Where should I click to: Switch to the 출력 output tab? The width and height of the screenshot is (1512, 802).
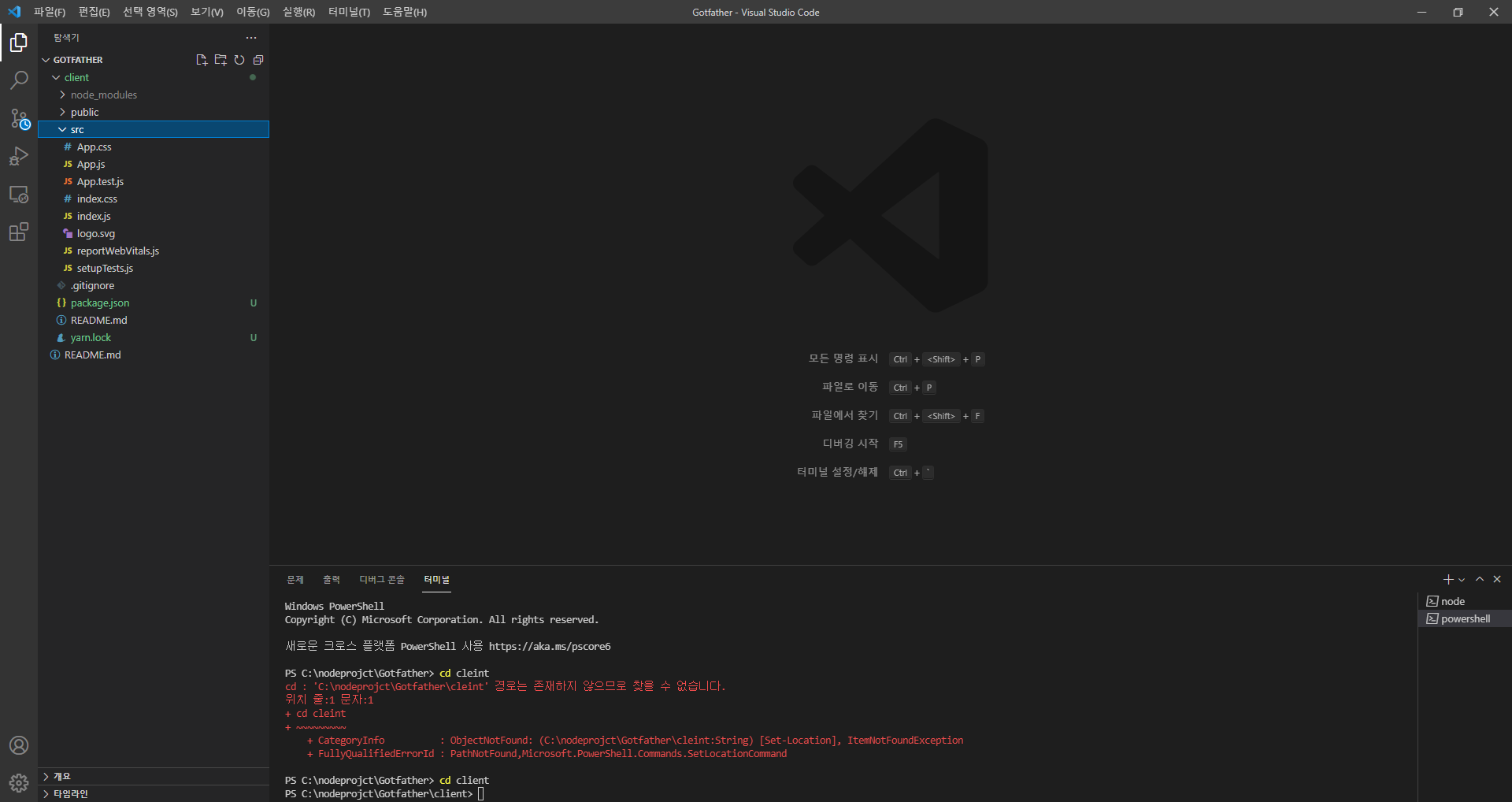pyautogui.click(x=332, y=580)
